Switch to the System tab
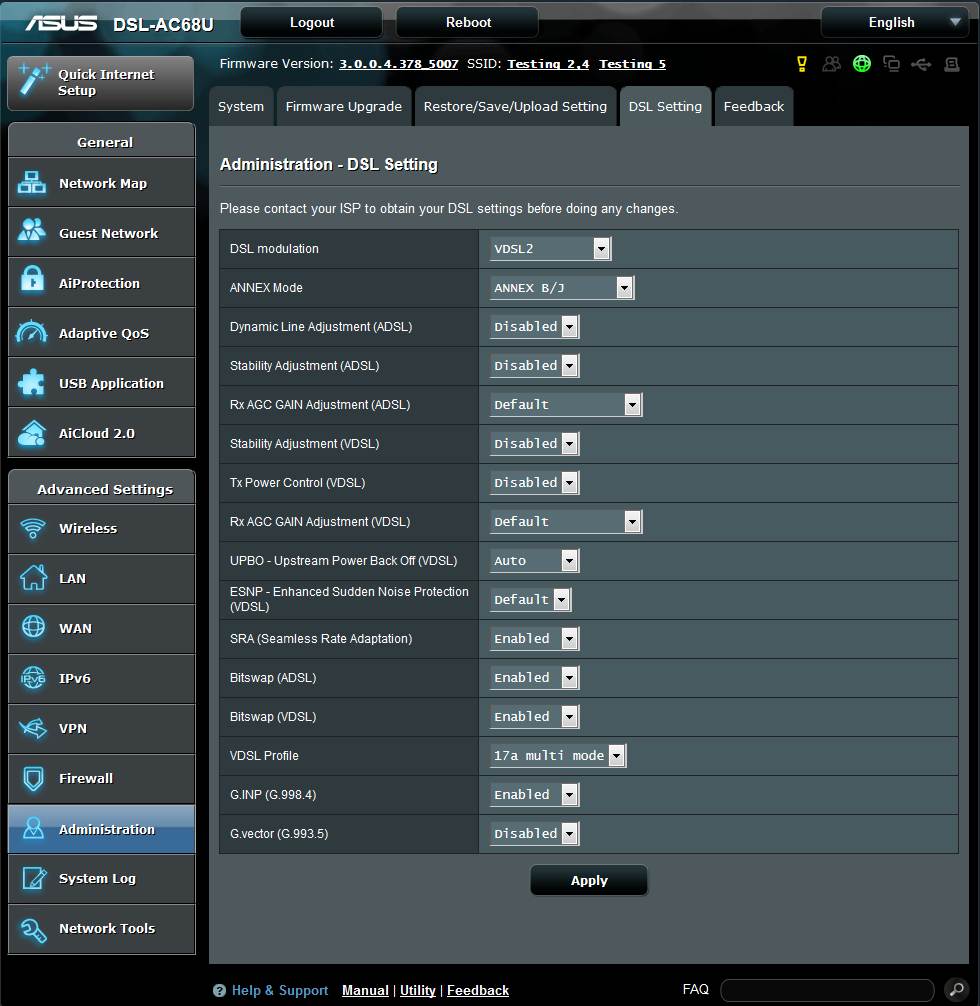Viewport: 980px width, 1006px height. [241, 107]
